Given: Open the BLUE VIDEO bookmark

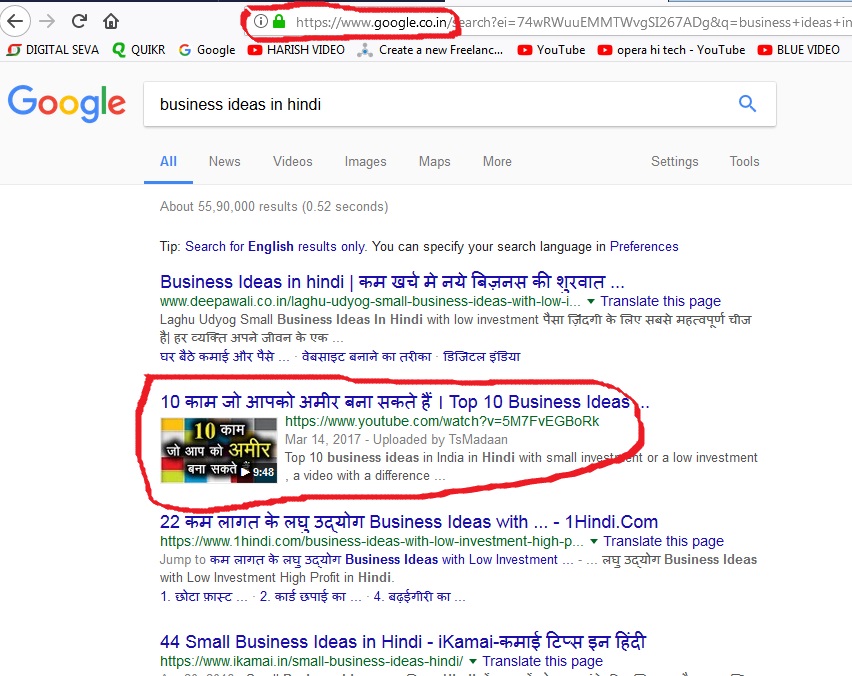Looking at the screenshot, I should pos(799,50).
